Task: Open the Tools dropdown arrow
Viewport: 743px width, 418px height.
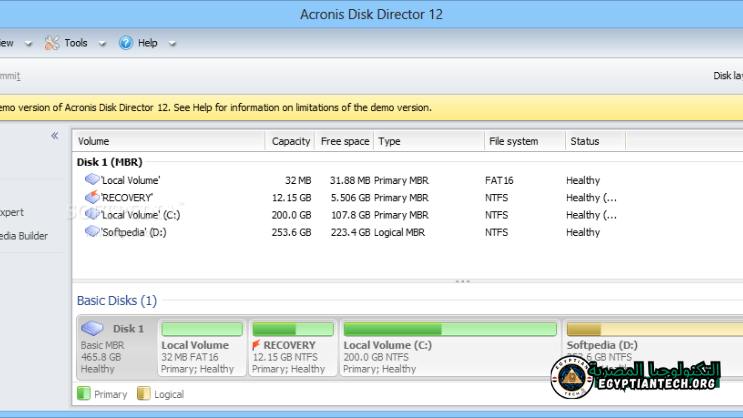Action: [99, 44]
